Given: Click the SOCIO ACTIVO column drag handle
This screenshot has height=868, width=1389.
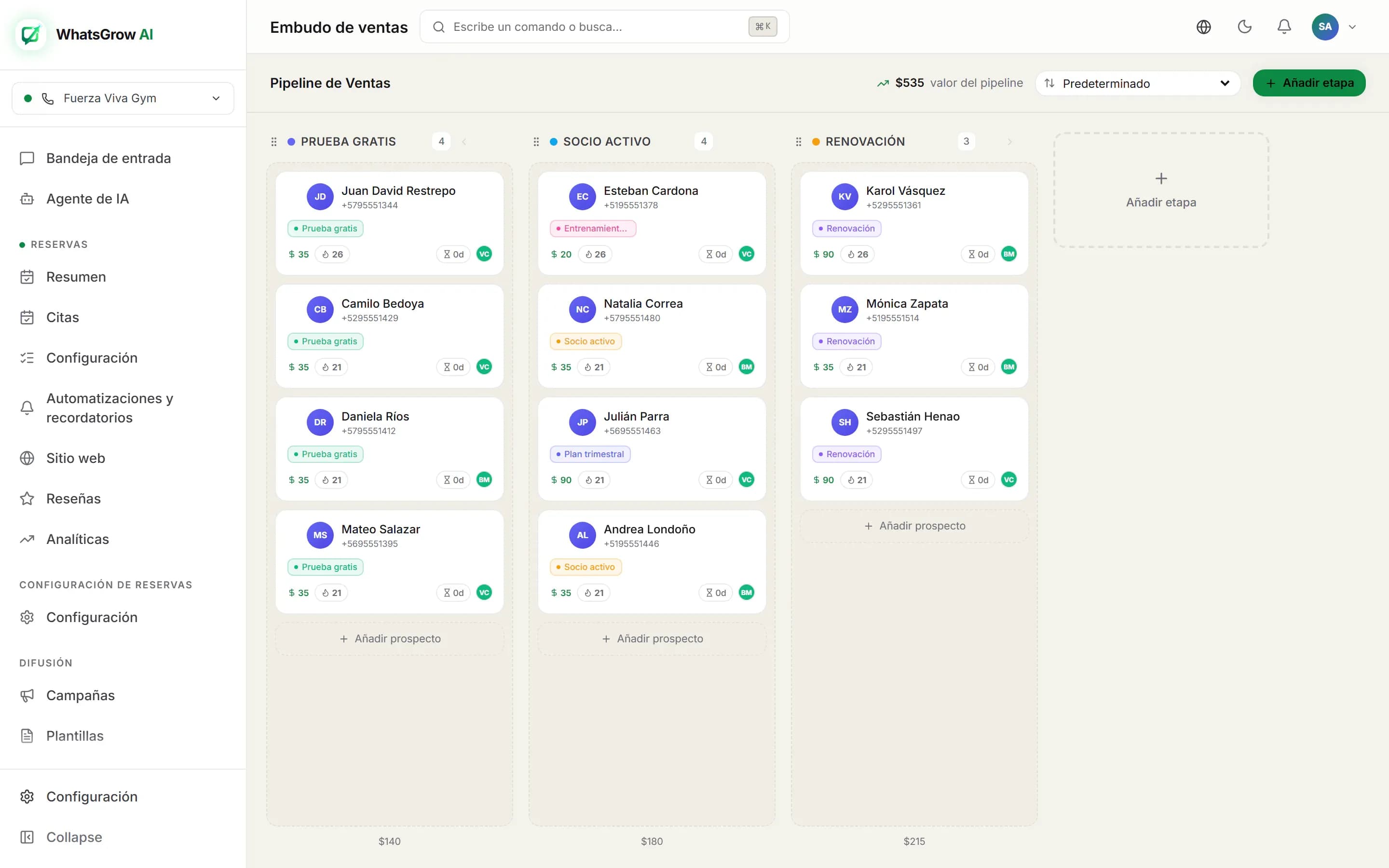Looking at the screenshot, I should [x=536, y=142].
